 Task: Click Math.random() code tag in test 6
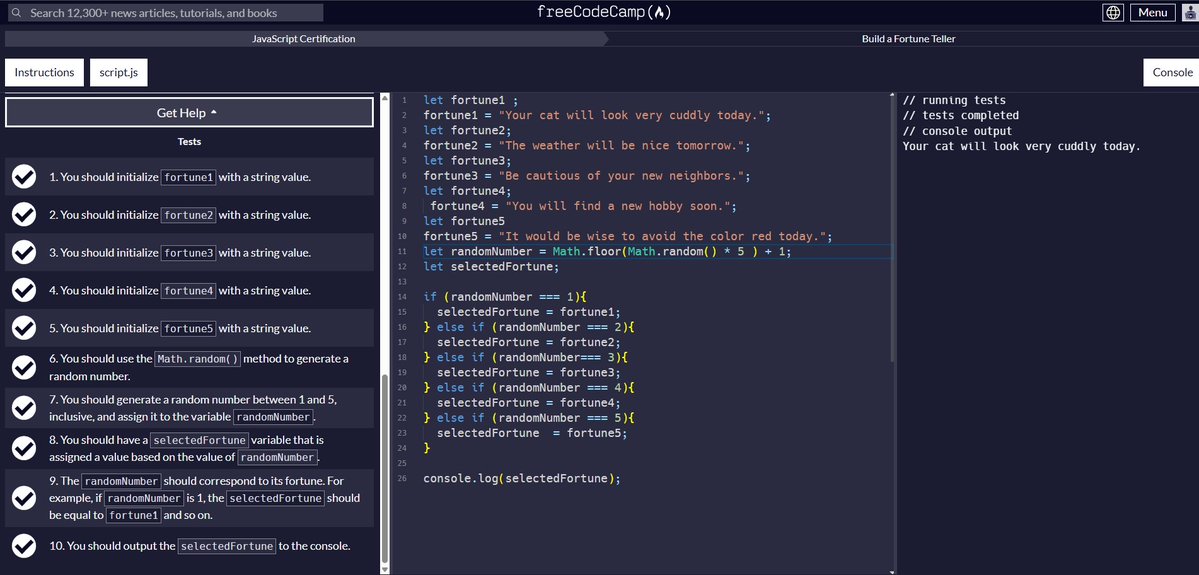click(197, 359)
